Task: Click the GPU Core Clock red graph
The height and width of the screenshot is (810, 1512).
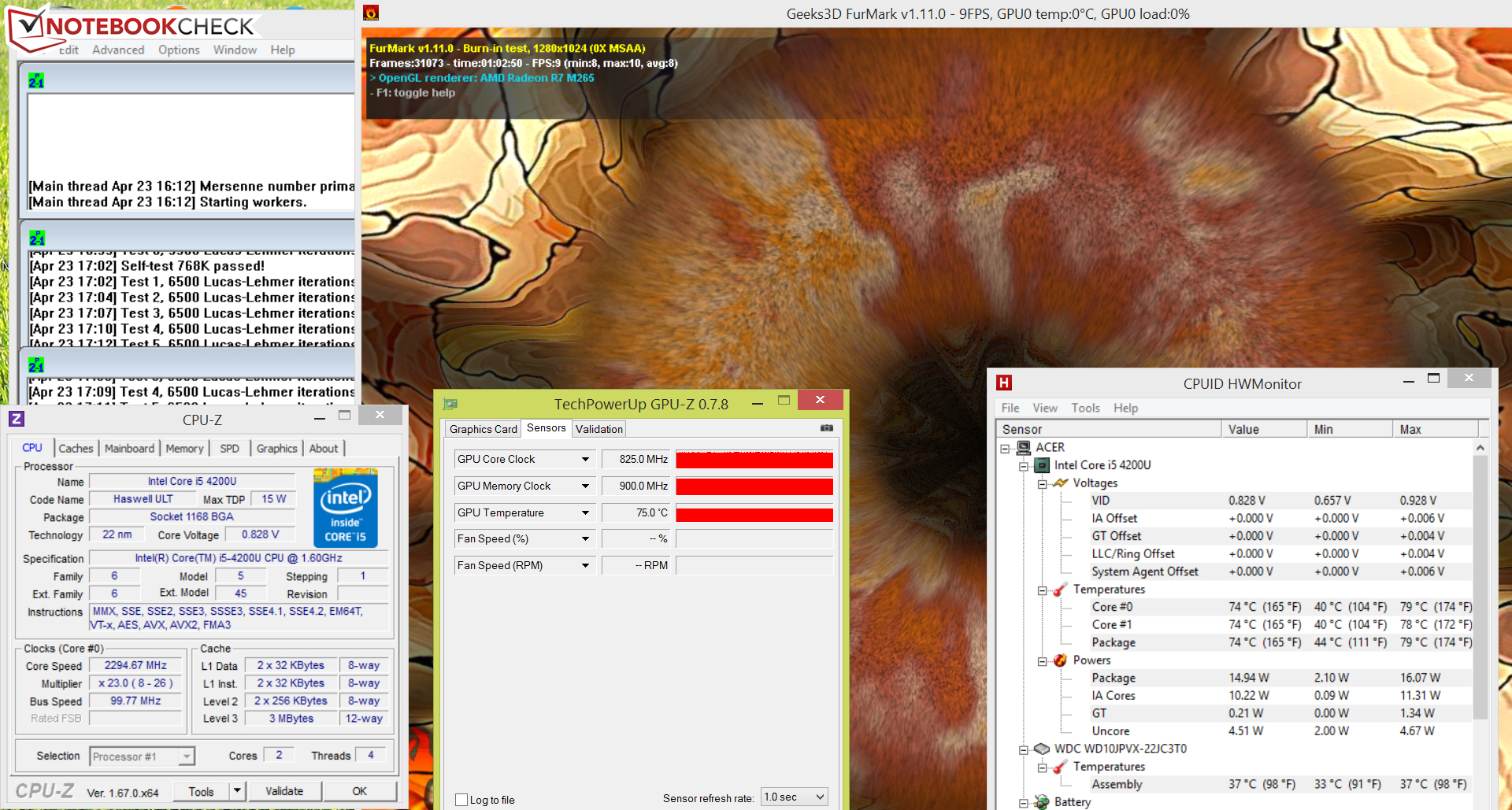Action: [x=754, y=459]
